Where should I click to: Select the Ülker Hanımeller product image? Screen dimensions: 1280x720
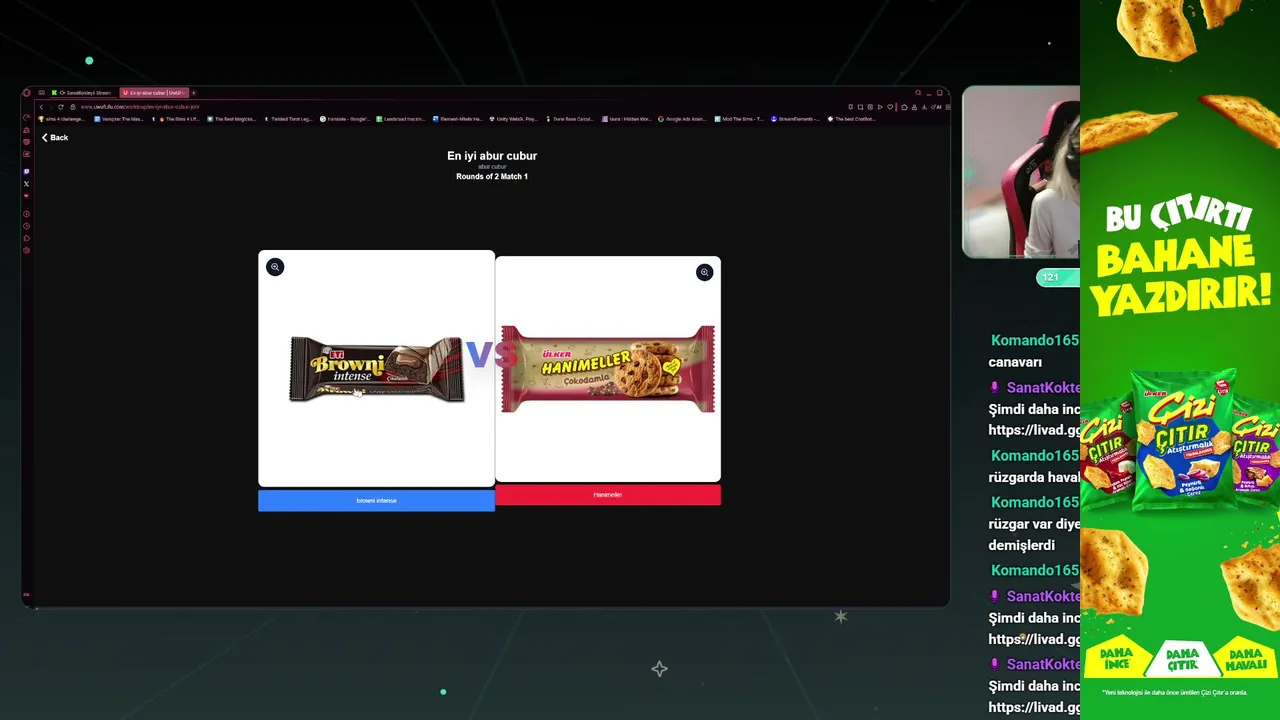click(608, 369)
